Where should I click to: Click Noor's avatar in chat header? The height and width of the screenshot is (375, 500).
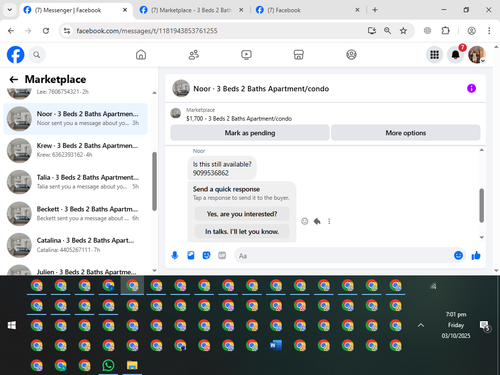coord(181,88)
